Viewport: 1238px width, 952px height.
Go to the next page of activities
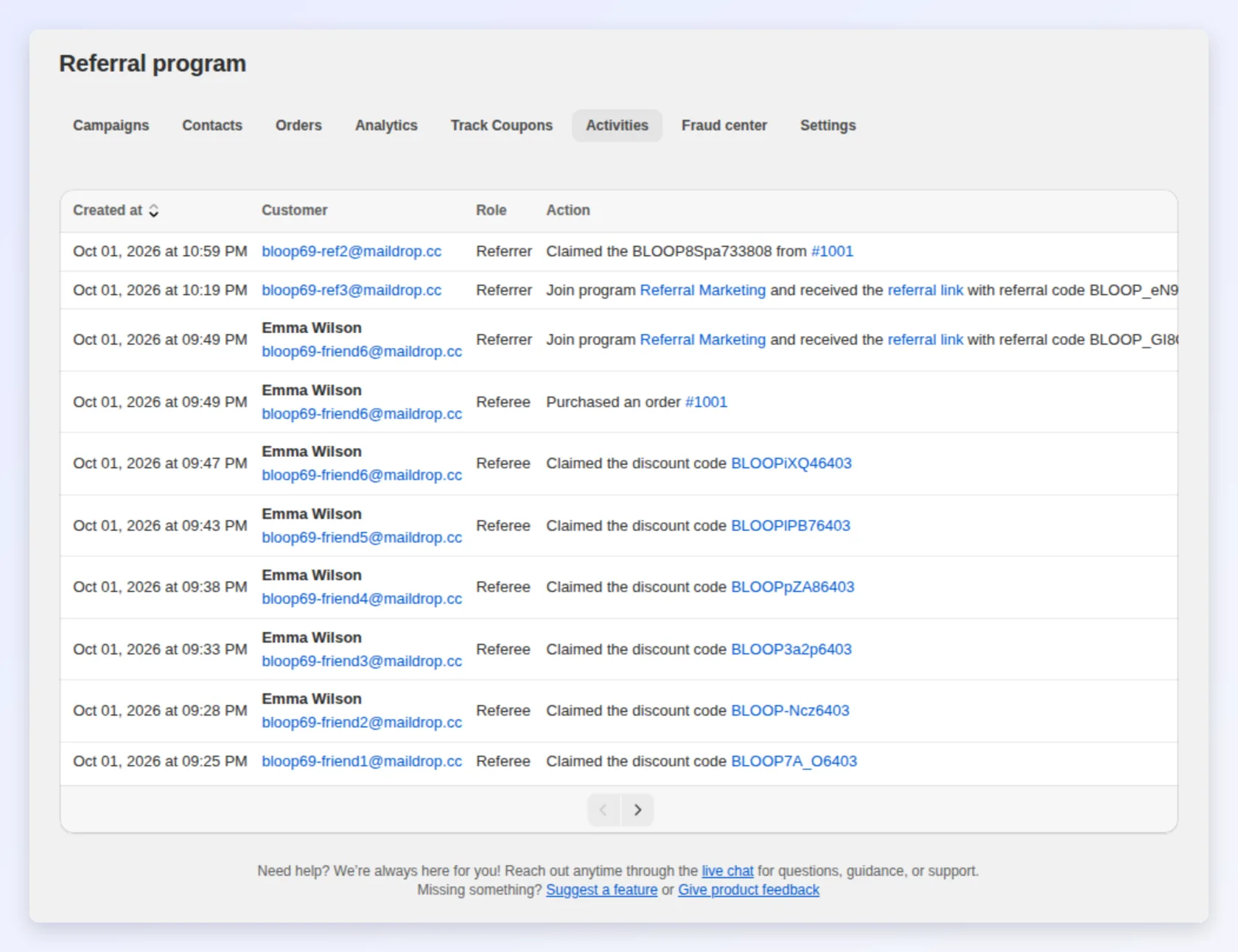point(637,810)
